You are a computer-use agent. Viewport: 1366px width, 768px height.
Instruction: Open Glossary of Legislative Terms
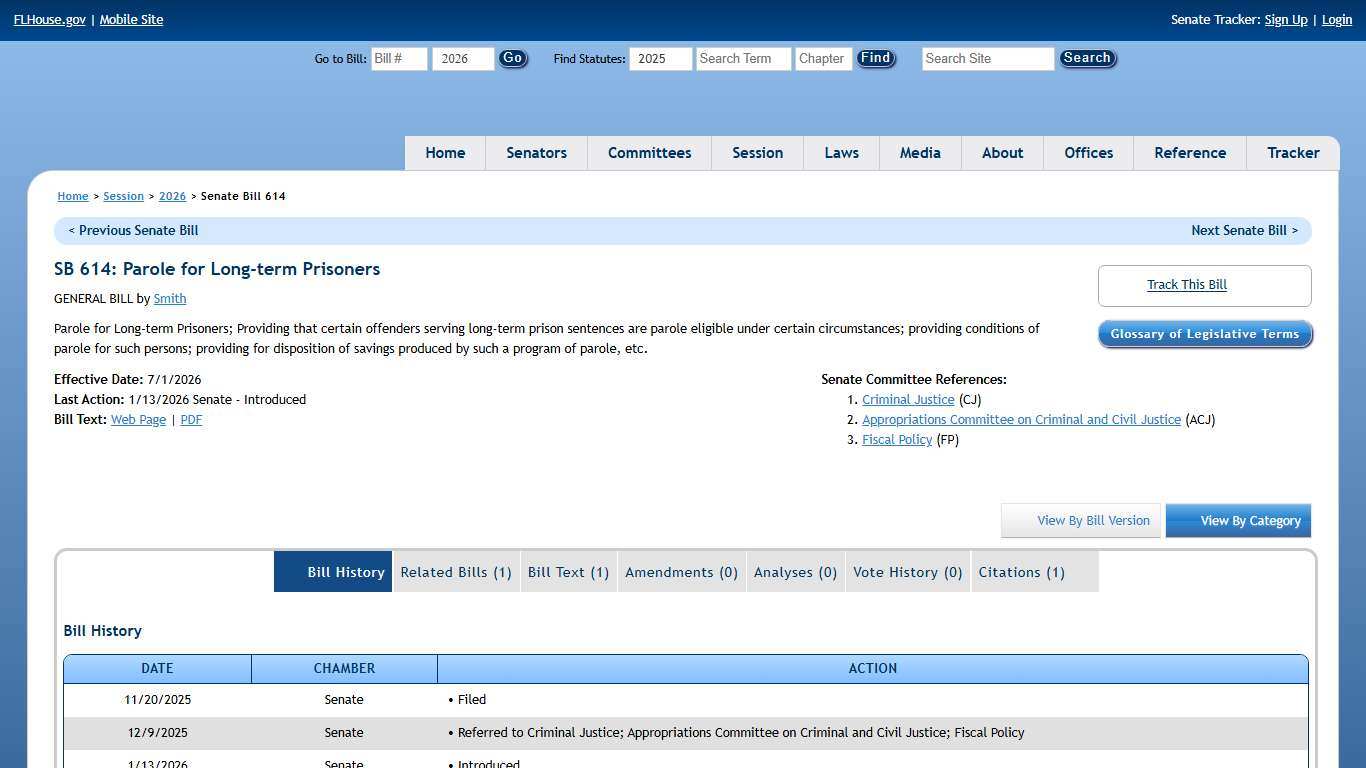coord(1204,334)
